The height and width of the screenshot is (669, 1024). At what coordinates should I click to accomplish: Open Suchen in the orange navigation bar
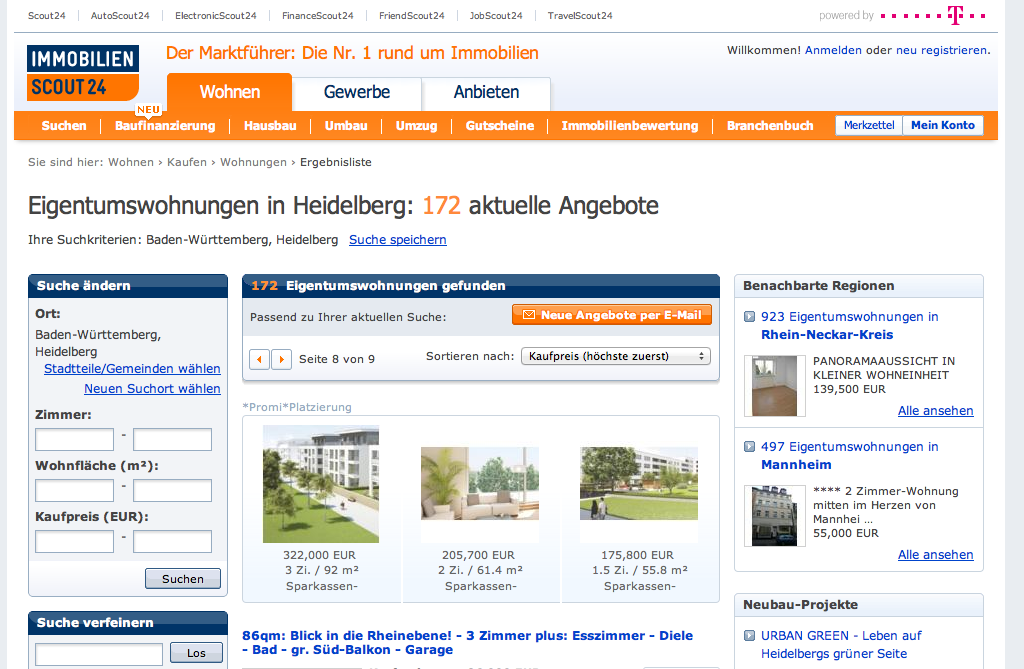64,125
